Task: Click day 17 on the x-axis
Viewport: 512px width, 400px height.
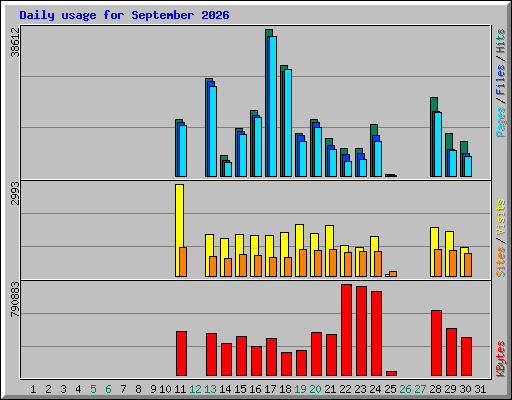Action: (x=270, y=389)
